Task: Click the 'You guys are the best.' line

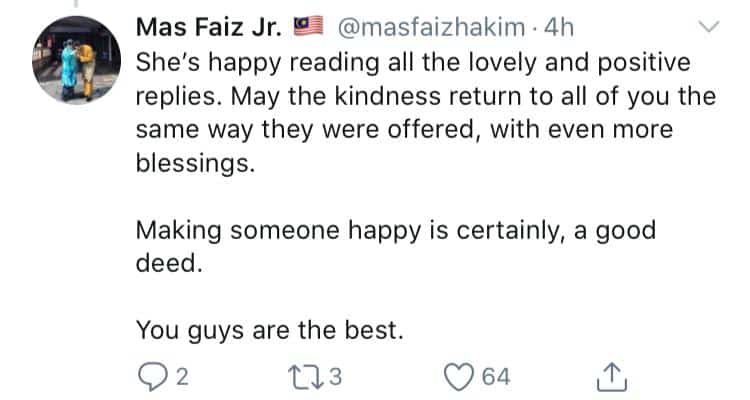Action: [x=270, y=330]
